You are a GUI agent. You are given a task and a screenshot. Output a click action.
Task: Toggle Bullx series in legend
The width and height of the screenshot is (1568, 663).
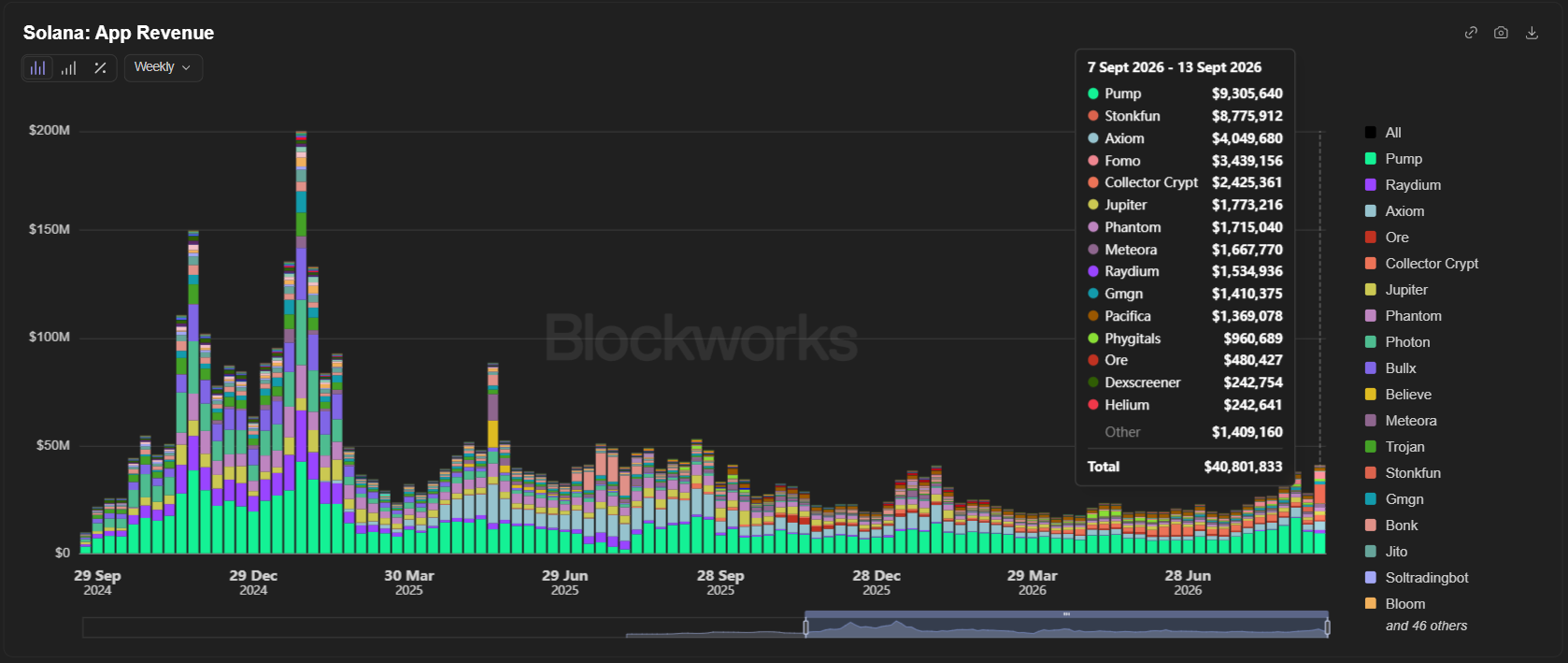1390,368
